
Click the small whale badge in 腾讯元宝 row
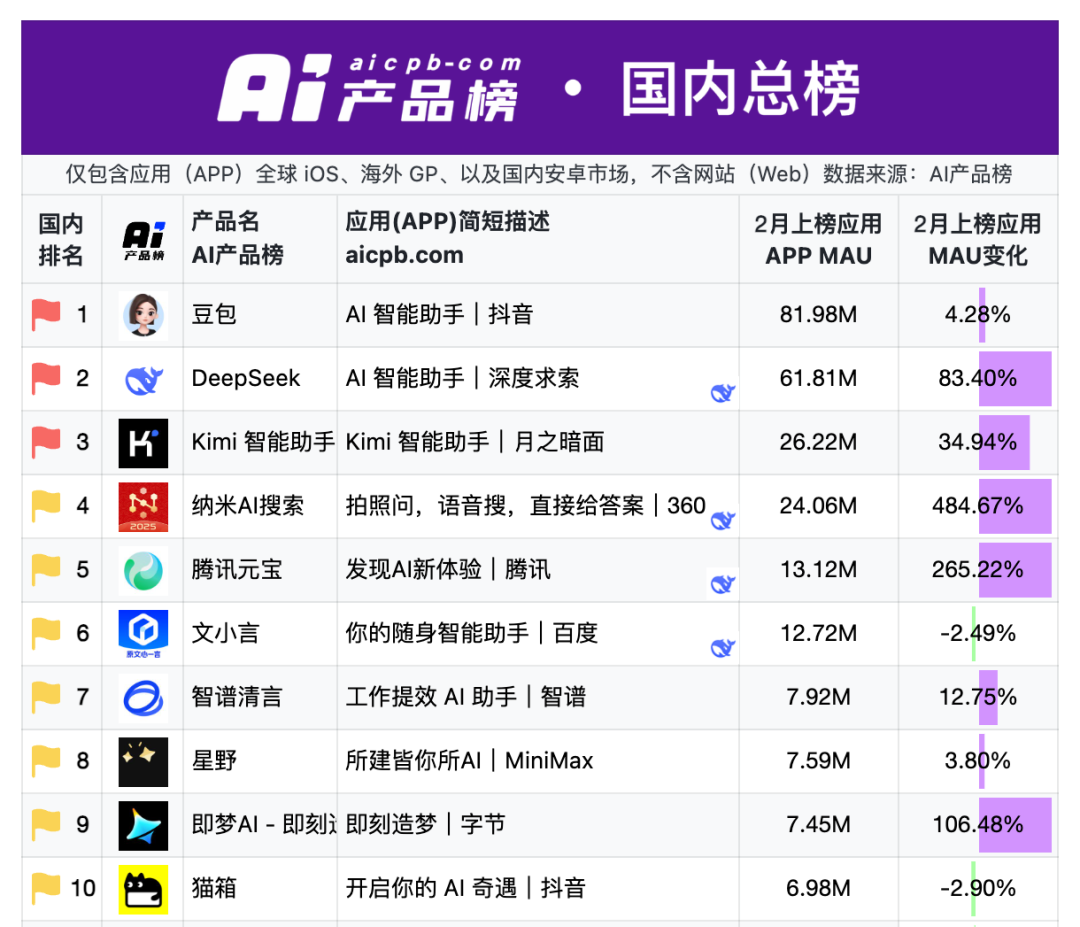722,584
